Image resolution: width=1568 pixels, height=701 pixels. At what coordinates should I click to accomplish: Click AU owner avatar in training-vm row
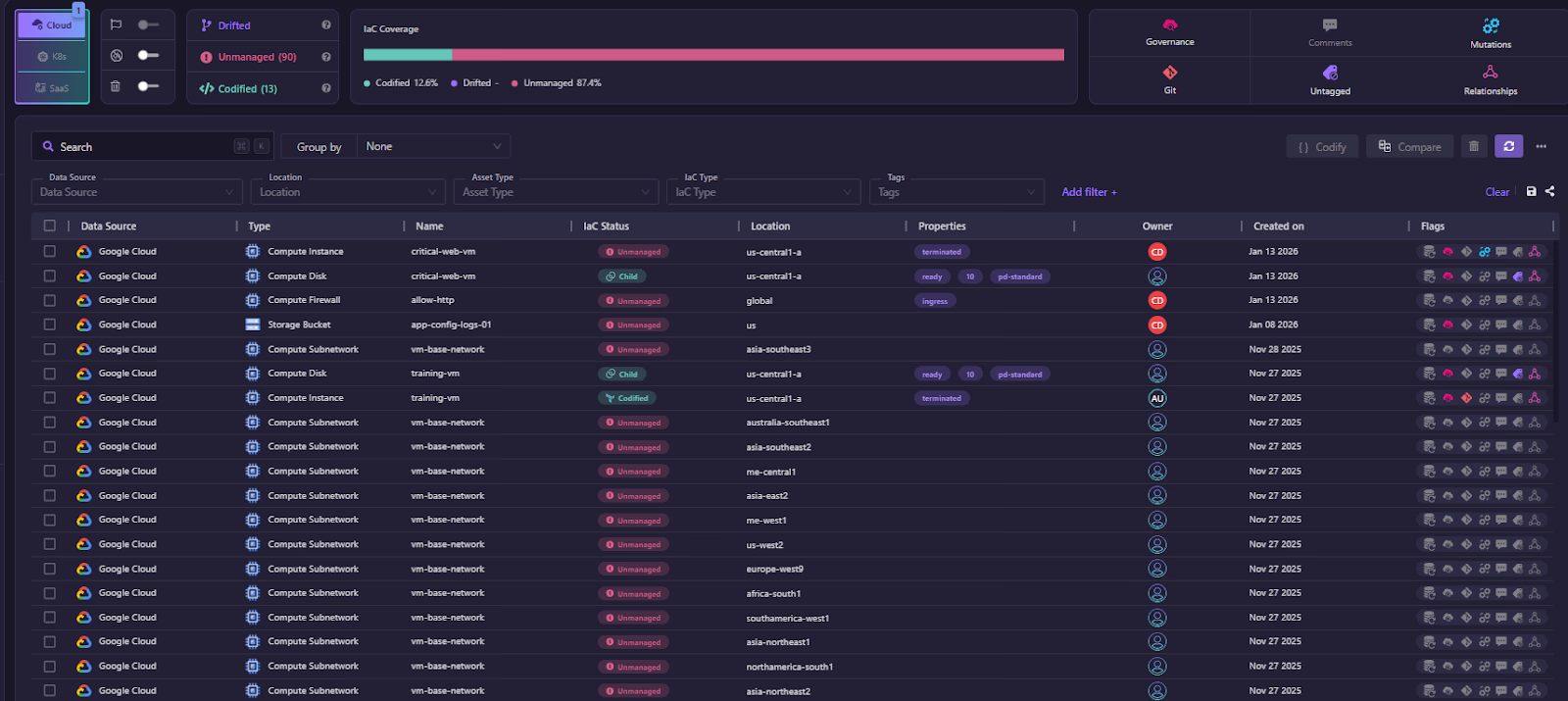pos(1157,398)
